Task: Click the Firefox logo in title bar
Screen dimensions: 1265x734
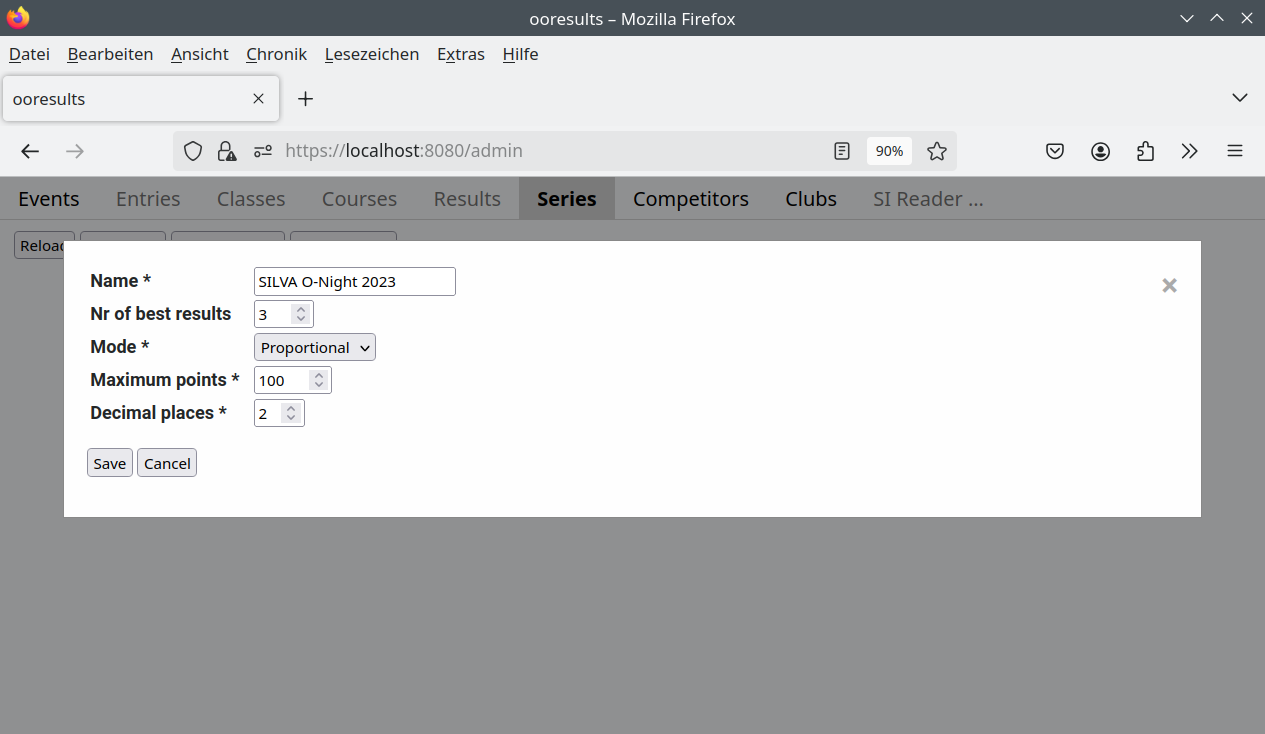Action: 18,18
